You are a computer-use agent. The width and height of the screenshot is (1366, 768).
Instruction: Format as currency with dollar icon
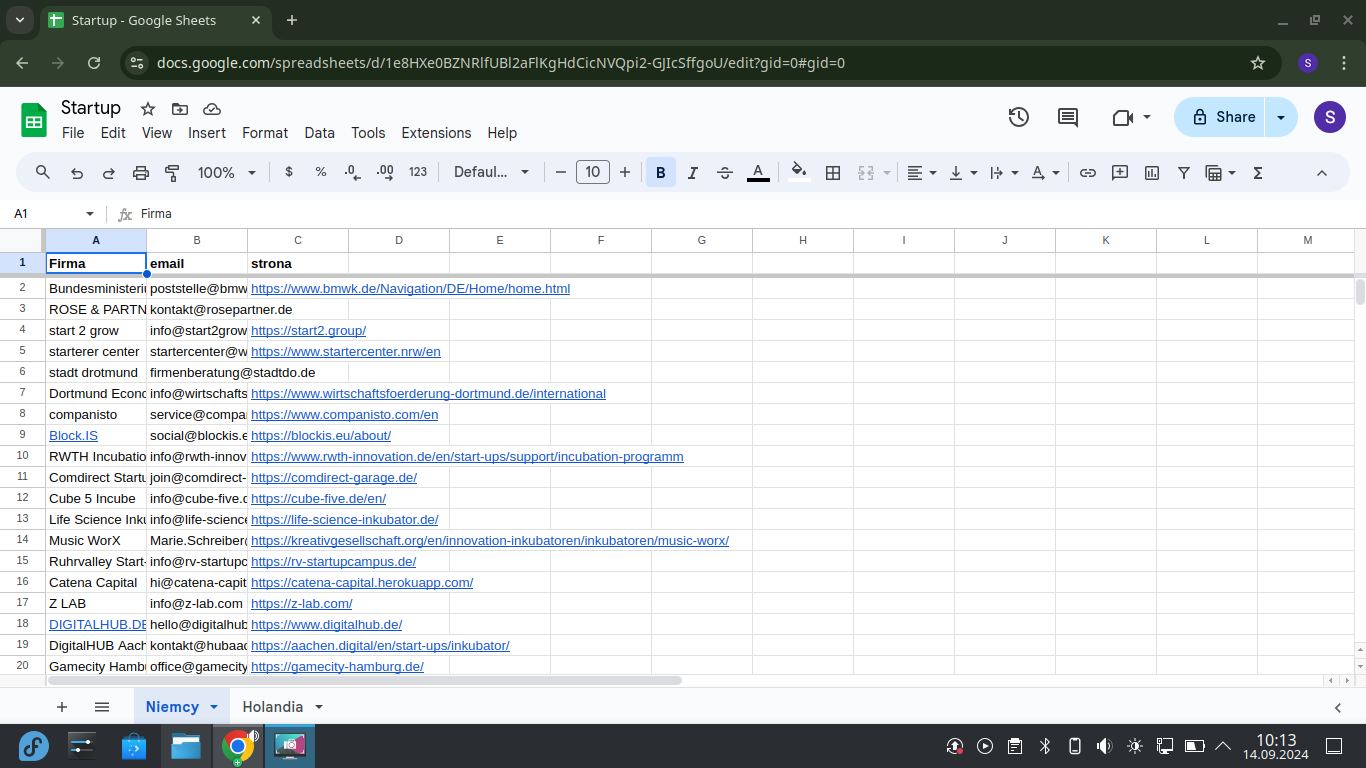tap(289, 172)
